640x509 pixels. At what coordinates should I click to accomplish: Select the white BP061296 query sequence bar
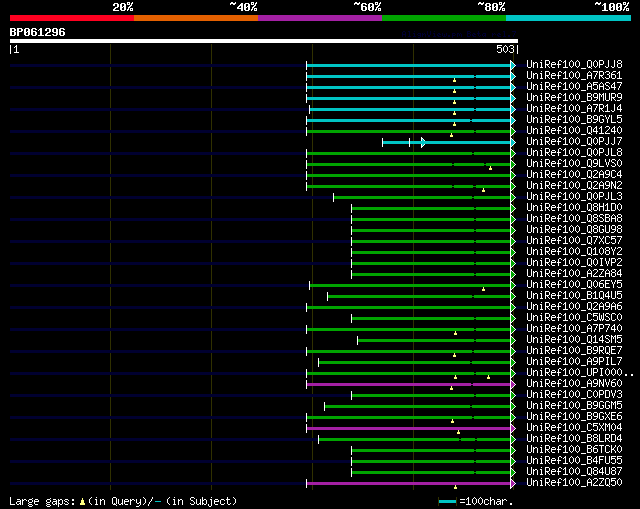pos(264,41)
